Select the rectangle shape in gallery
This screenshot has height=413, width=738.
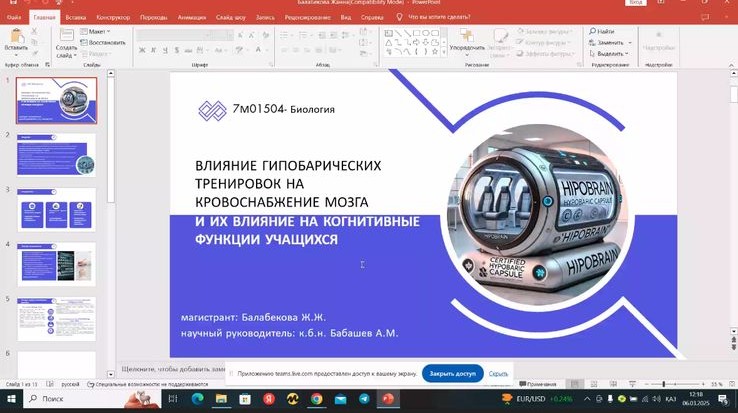click(417, 33)
